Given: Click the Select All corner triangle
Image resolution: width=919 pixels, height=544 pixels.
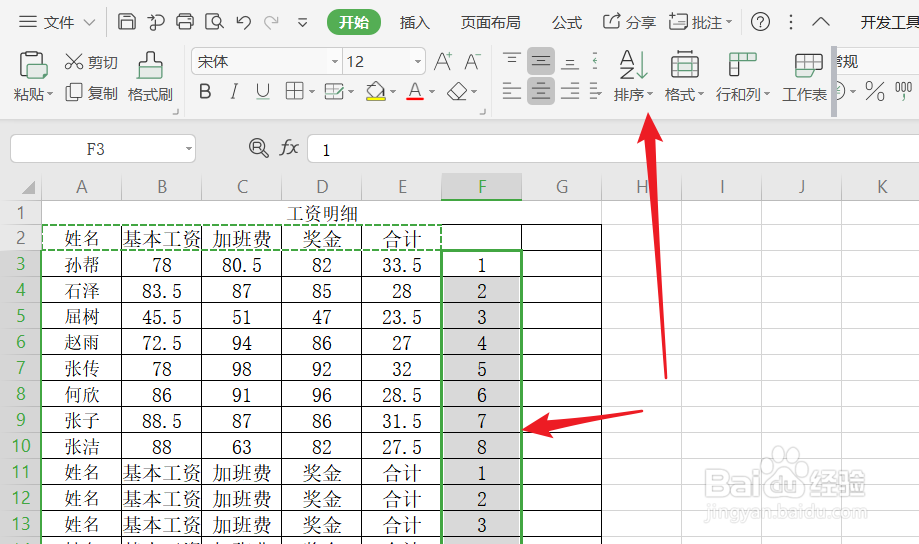Looking at the screenshot, I should [29, 187].
